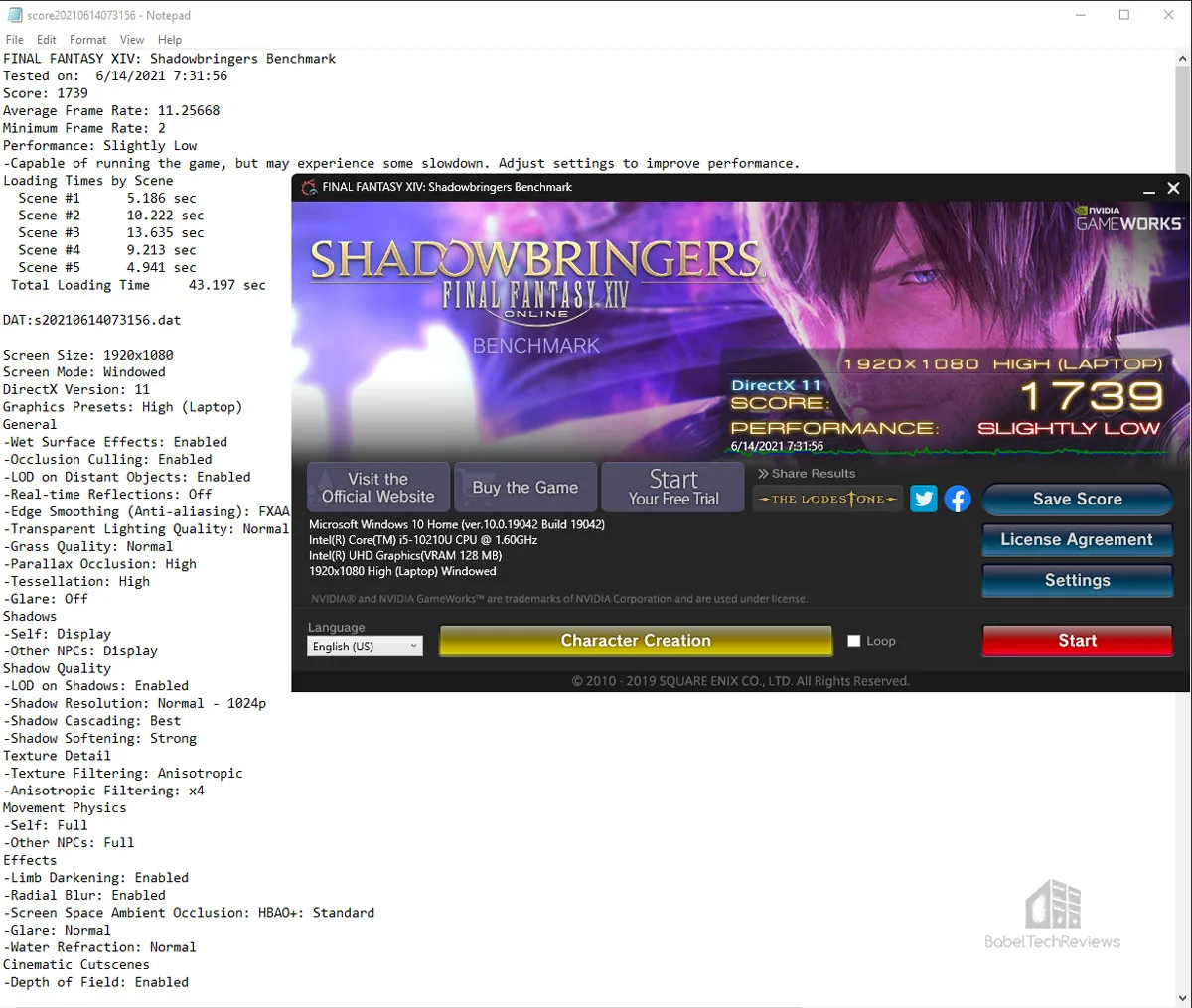Viewport: 1192px width, 1008px height.
Task: Click '-Limb Darkening: Enabled' line
Action: [x=96, y=878]
